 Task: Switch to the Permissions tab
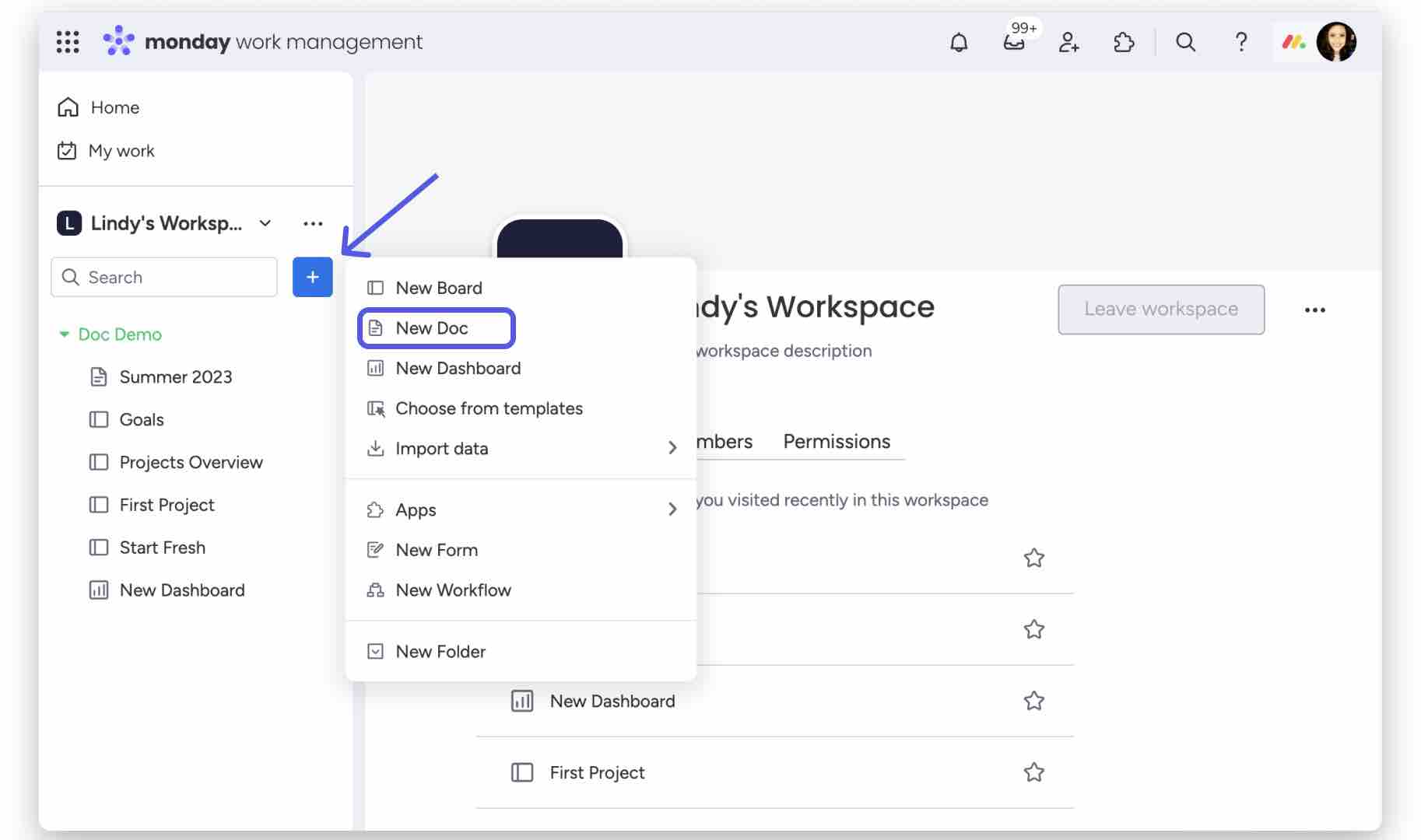837,442
